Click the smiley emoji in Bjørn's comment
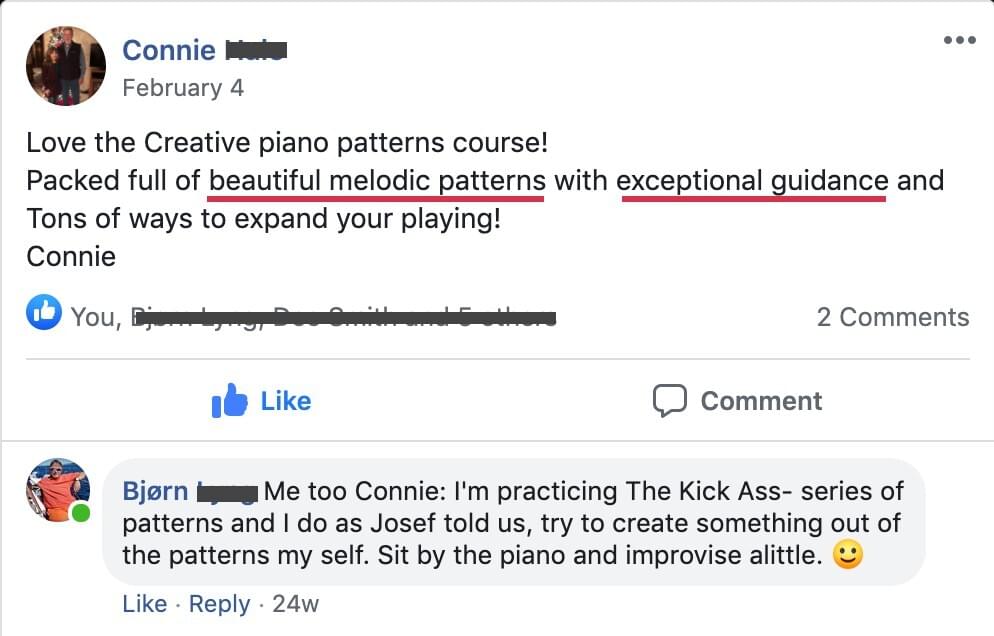Image resolution: width=994 pixels, height=636 pixels. [x=847, y=555]
